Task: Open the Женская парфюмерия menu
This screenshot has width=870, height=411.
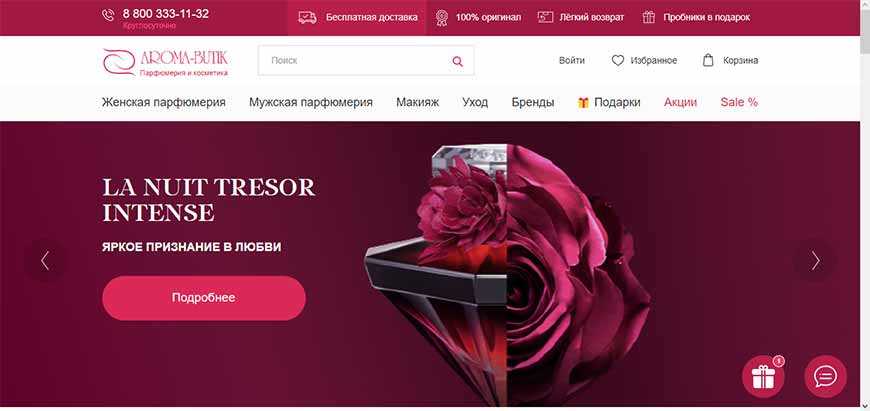Action: (x=164, y=103)
